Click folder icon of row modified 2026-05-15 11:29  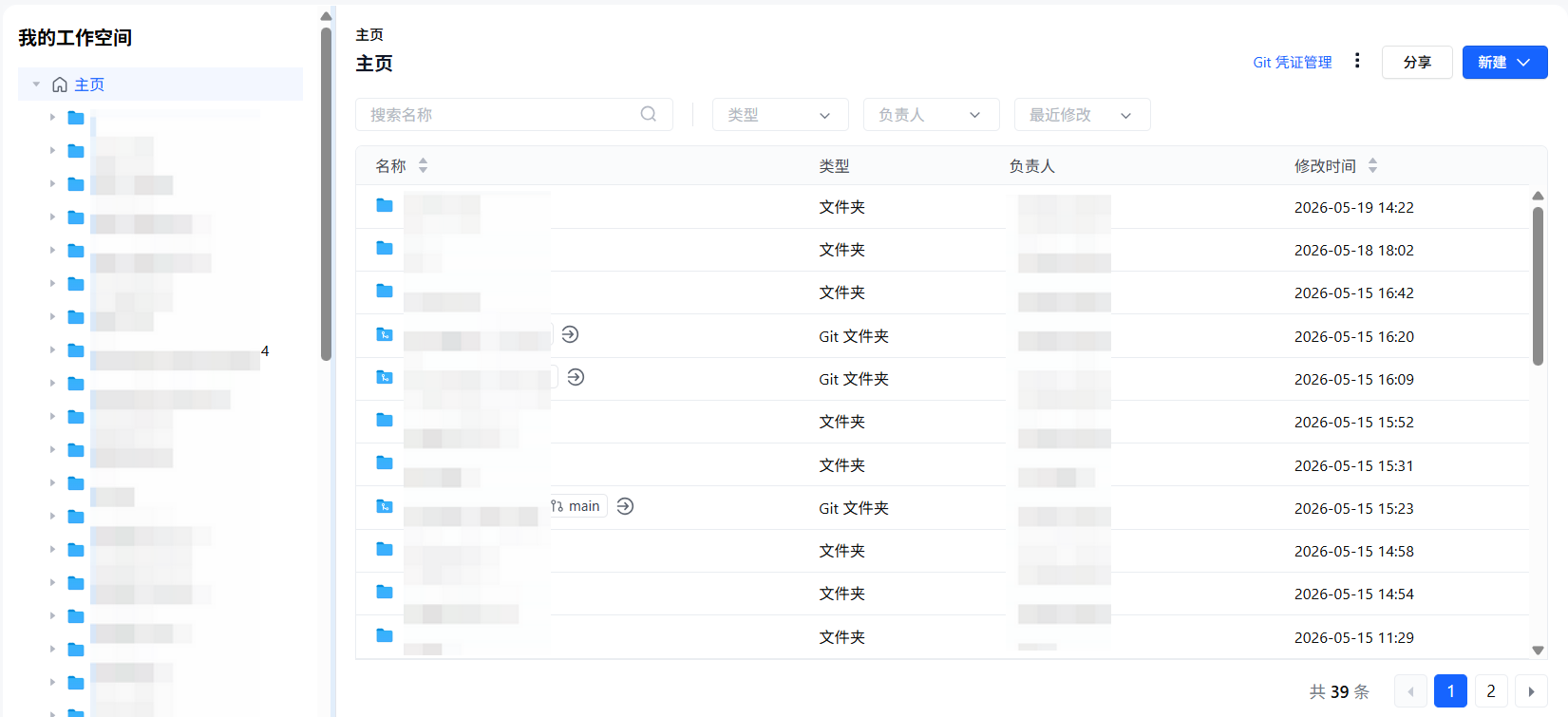385,635
